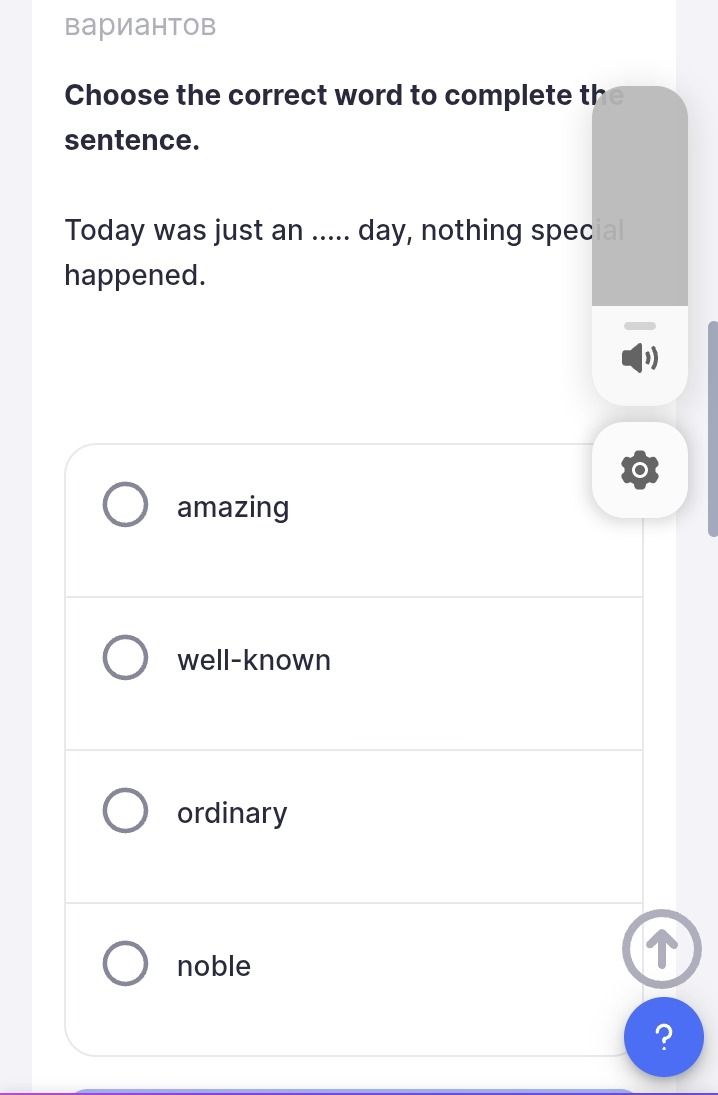Click the "ordinary" answer text

click(232, 814)
